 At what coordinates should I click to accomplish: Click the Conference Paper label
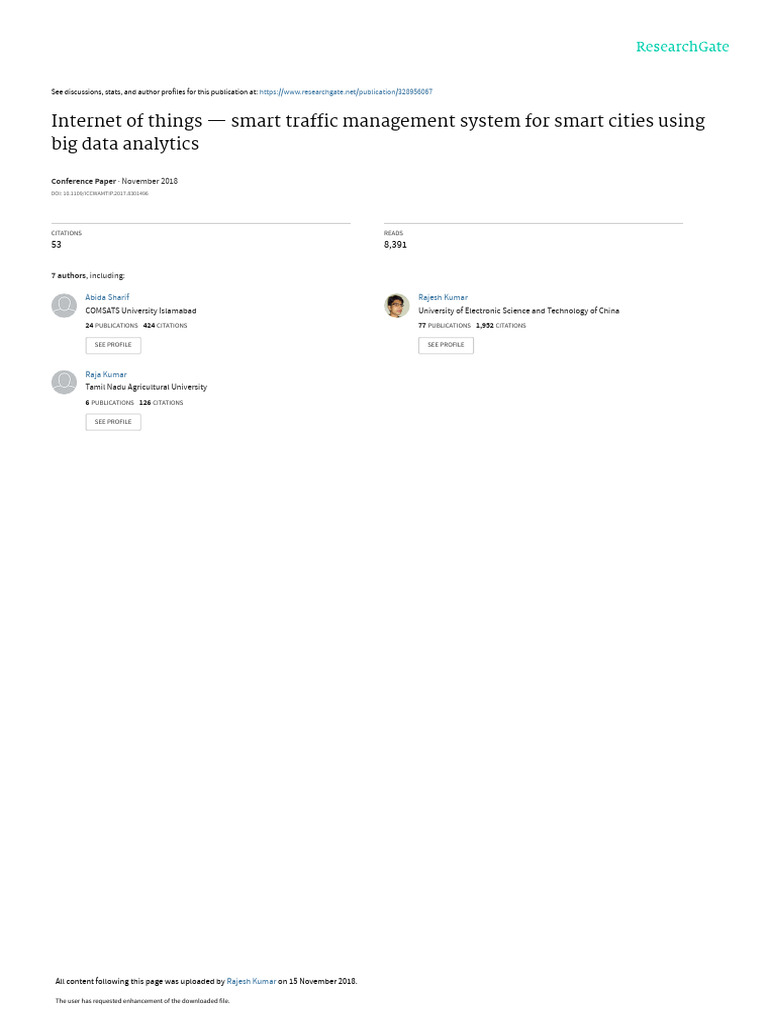pyautogui.click(x=84, y=181)
